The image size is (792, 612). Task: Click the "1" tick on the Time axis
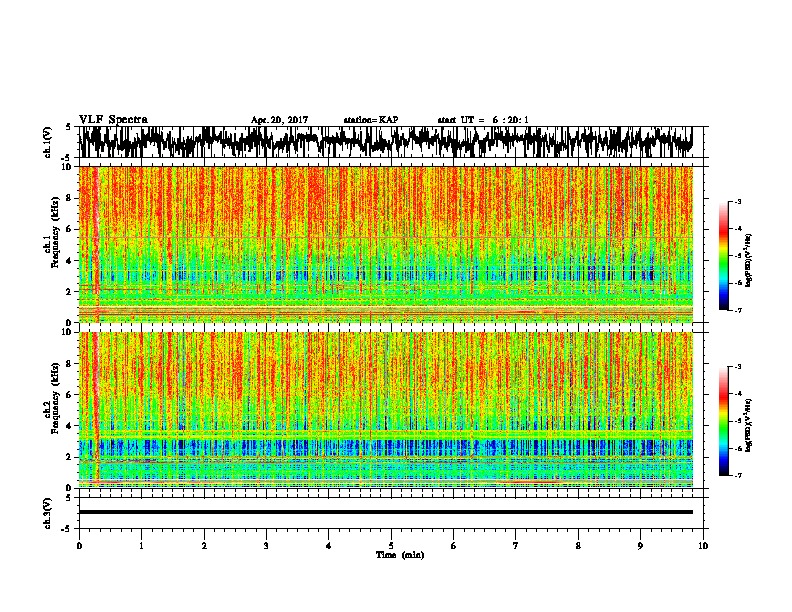coord(141,545)
